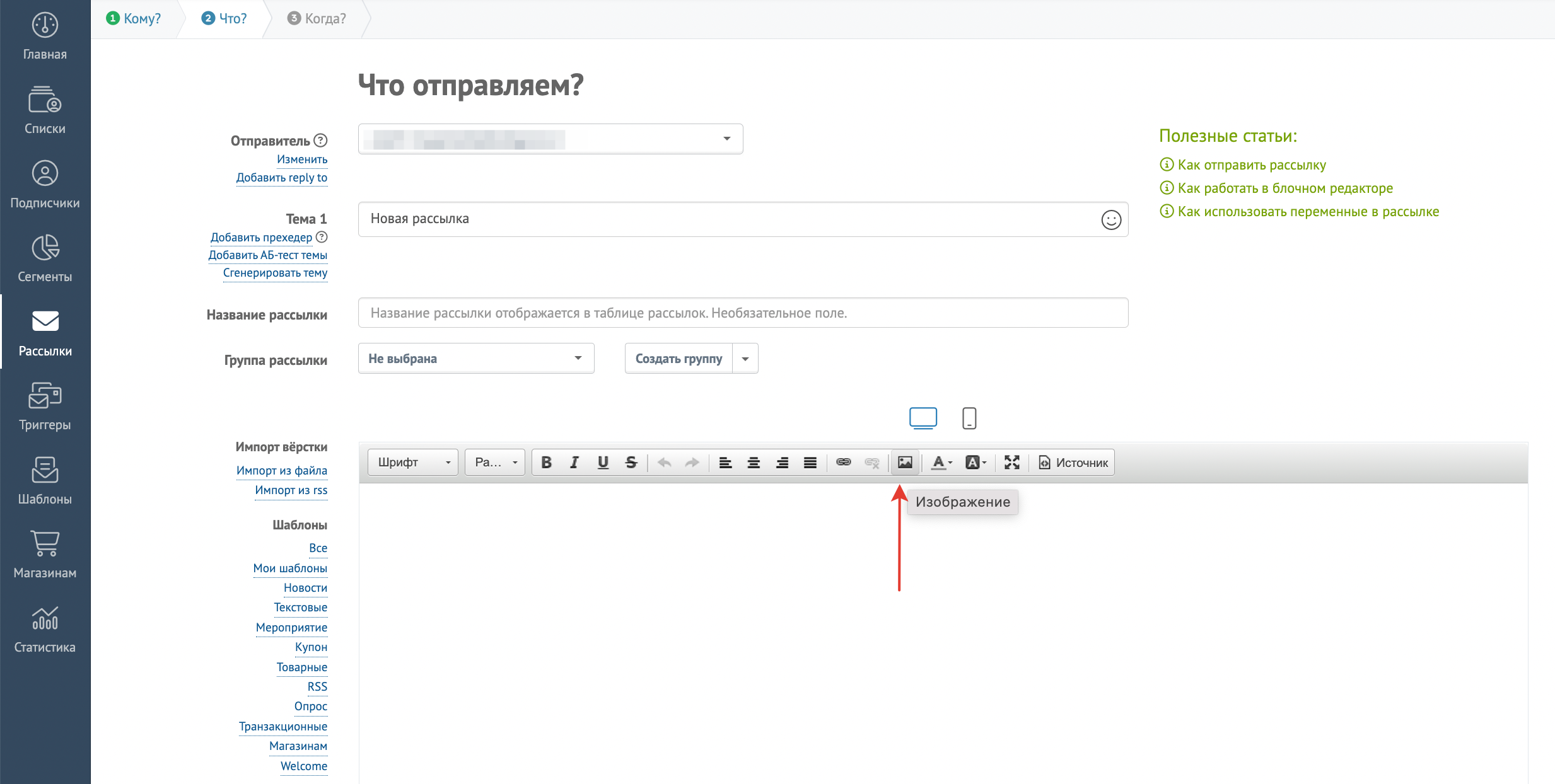Click help icon beside Добавить прехедер
Image resolution: width=1555 pixels, height=784 pixels.
coord(322,237)
